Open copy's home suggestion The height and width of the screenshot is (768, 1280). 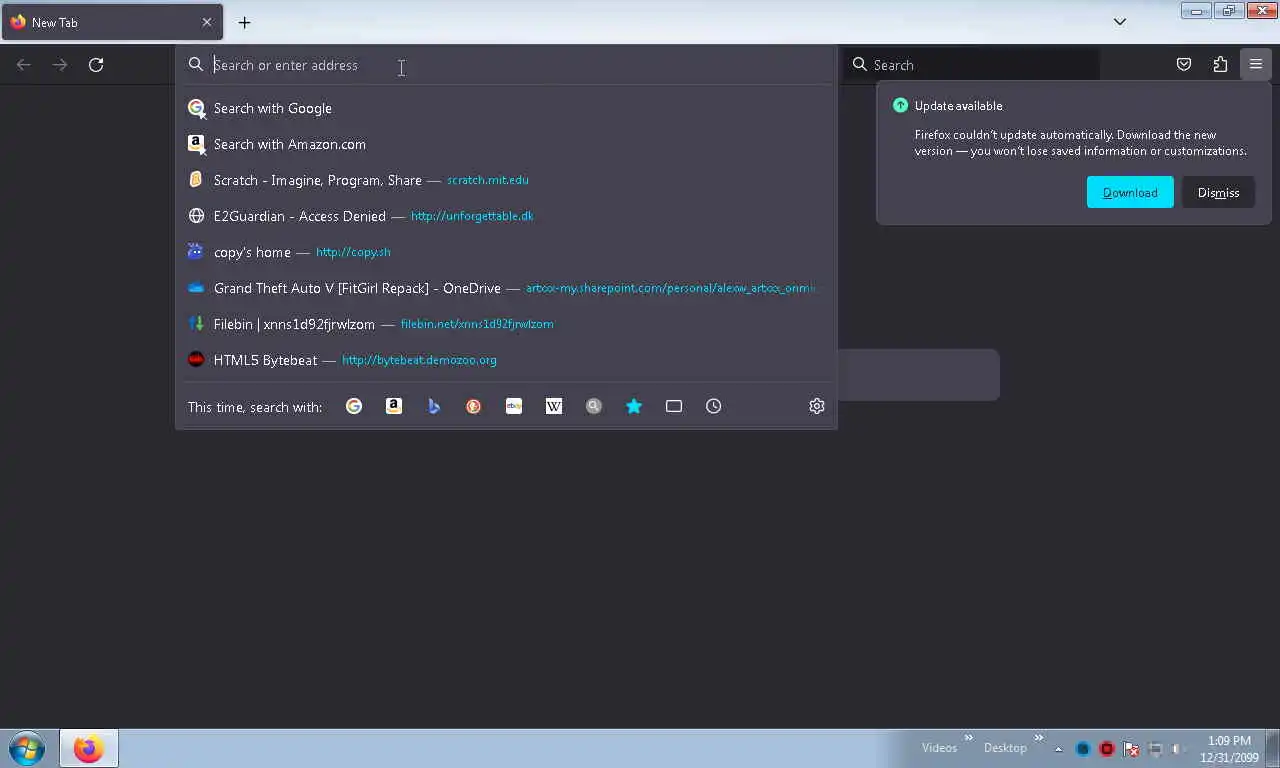(x=507, y=252)
